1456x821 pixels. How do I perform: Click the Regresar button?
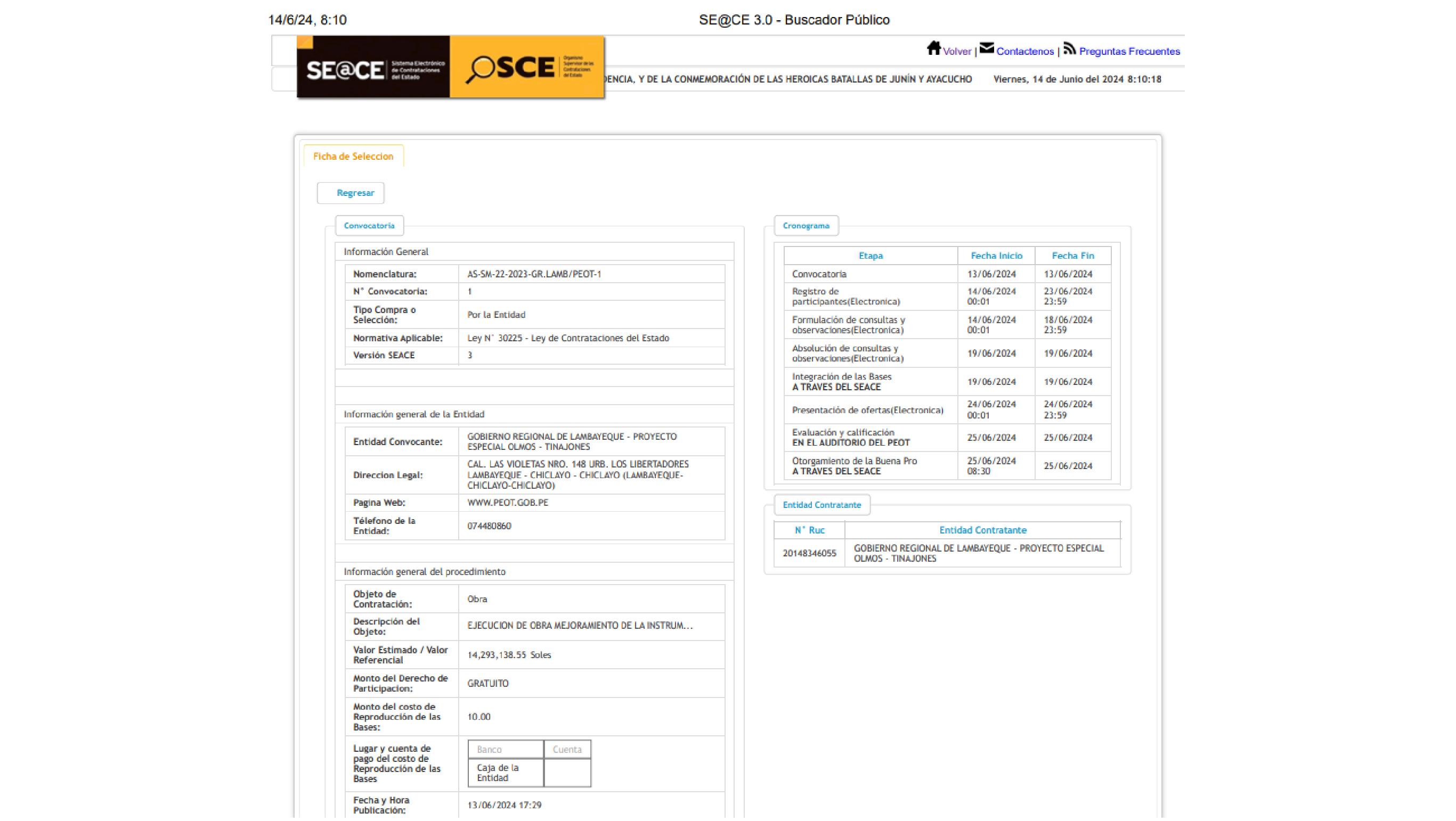point(351,193)
